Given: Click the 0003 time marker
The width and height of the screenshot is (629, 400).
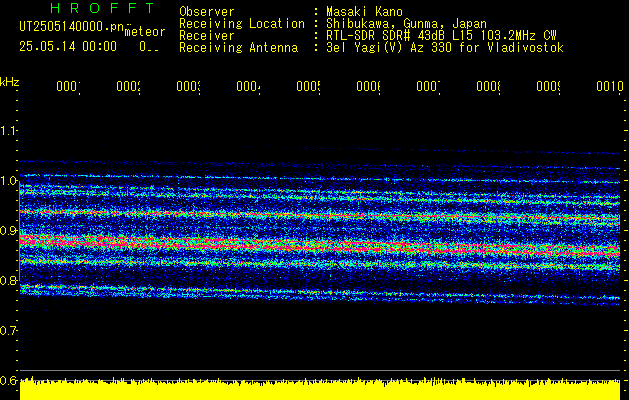Looking at the screenshot, I should (189, 86).
